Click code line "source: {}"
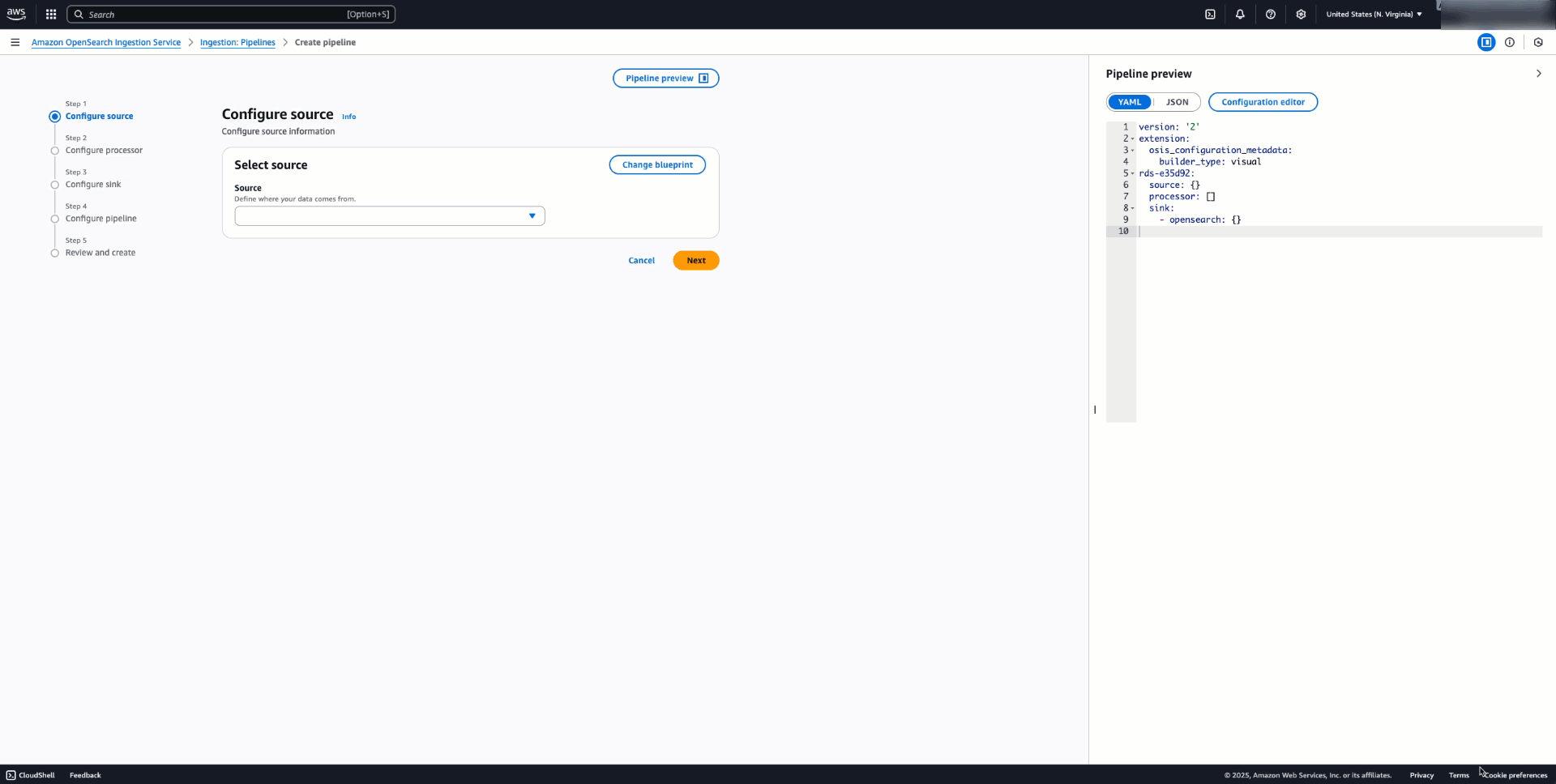The height and width of the screenshot is (784, 1556). click(x=1174, y=185)
